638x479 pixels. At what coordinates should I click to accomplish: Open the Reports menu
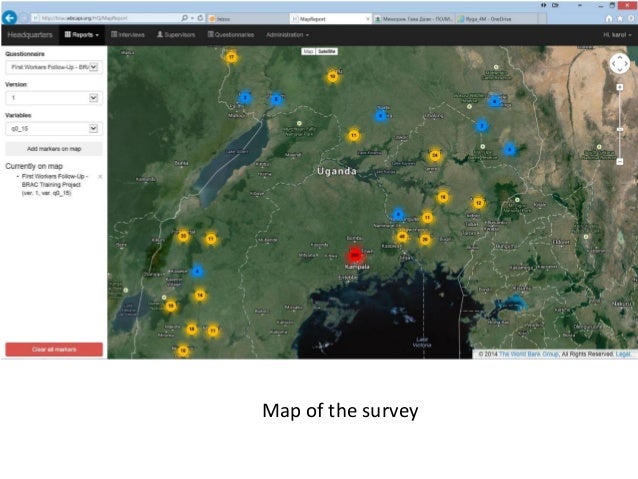tap(84, 35)
